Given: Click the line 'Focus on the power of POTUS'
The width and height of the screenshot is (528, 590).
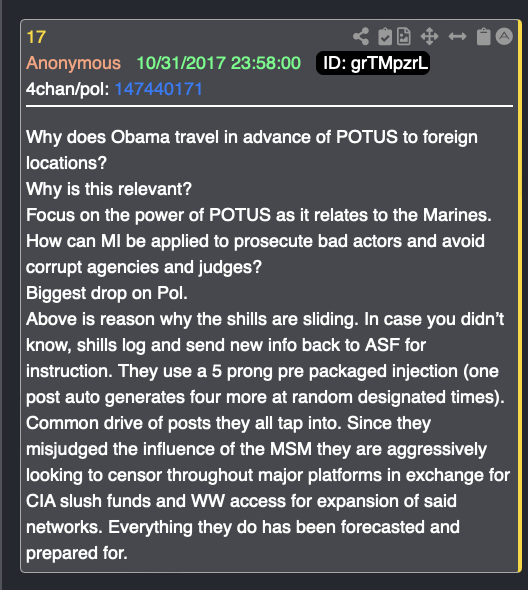Looking at the screenshot, I should (259, 215).
